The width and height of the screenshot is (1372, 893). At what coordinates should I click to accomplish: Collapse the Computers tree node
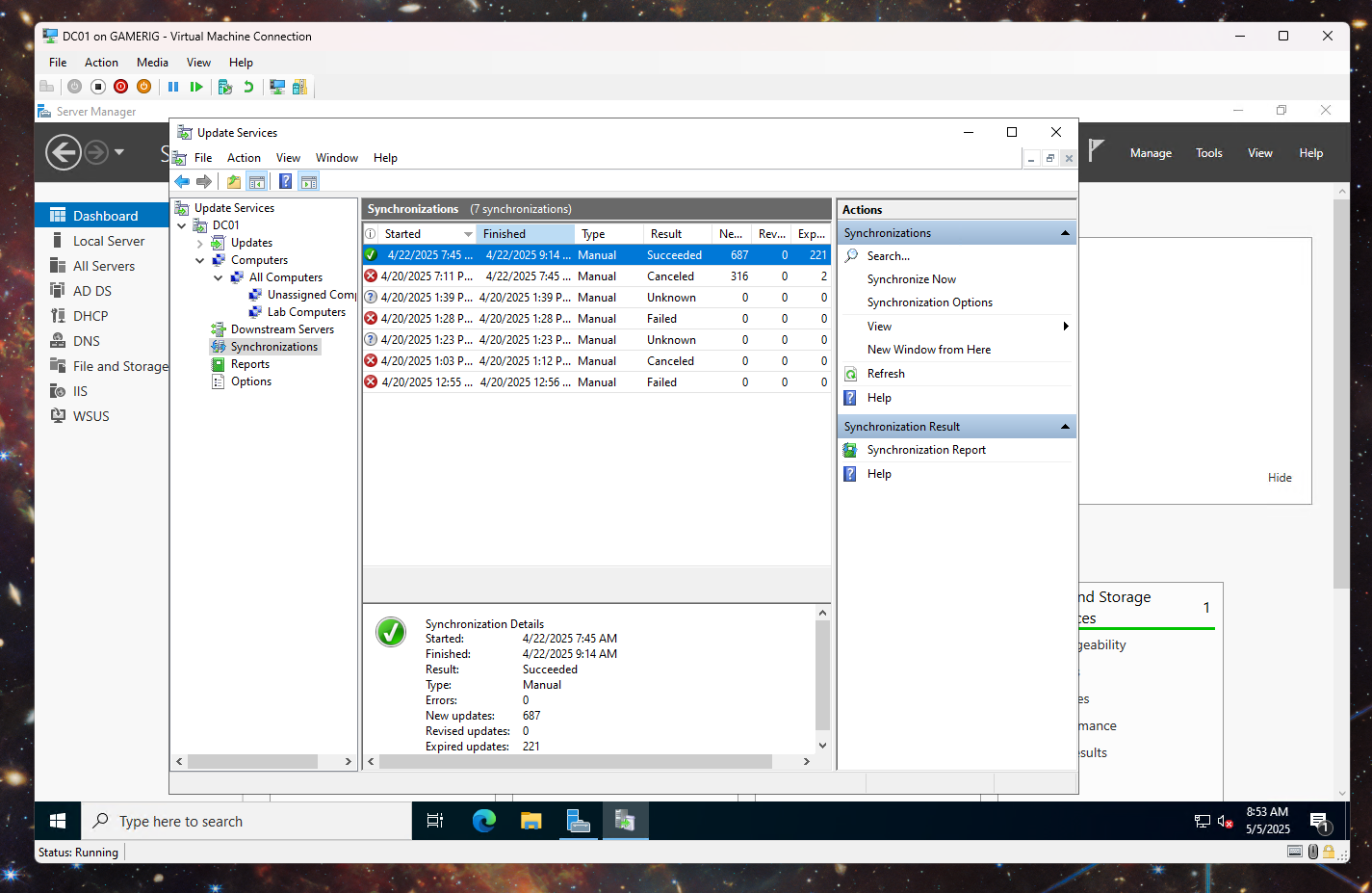(200, 260)
